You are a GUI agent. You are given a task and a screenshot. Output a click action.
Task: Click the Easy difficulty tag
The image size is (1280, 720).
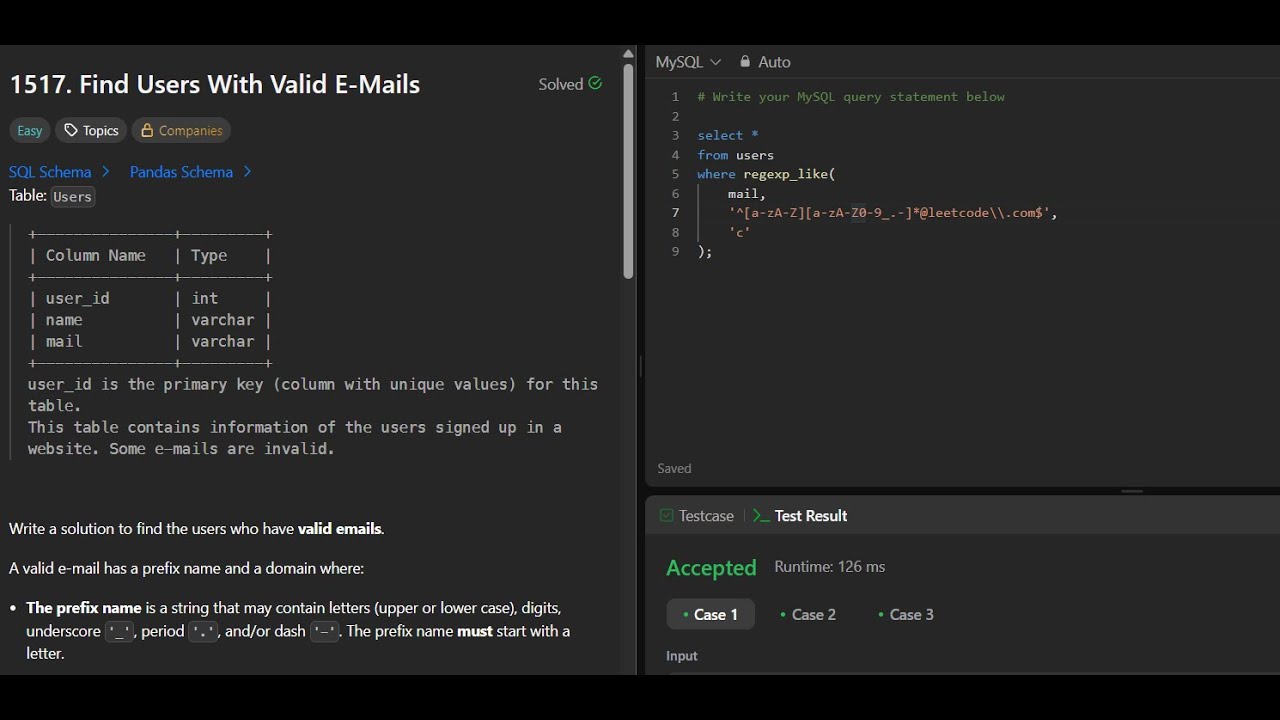tap(30, 130)
